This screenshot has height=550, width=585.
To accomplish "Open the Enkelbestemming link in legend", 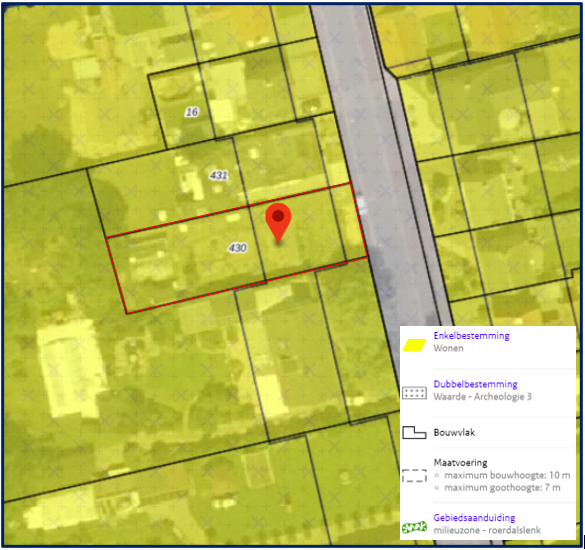I will (471, 336).
